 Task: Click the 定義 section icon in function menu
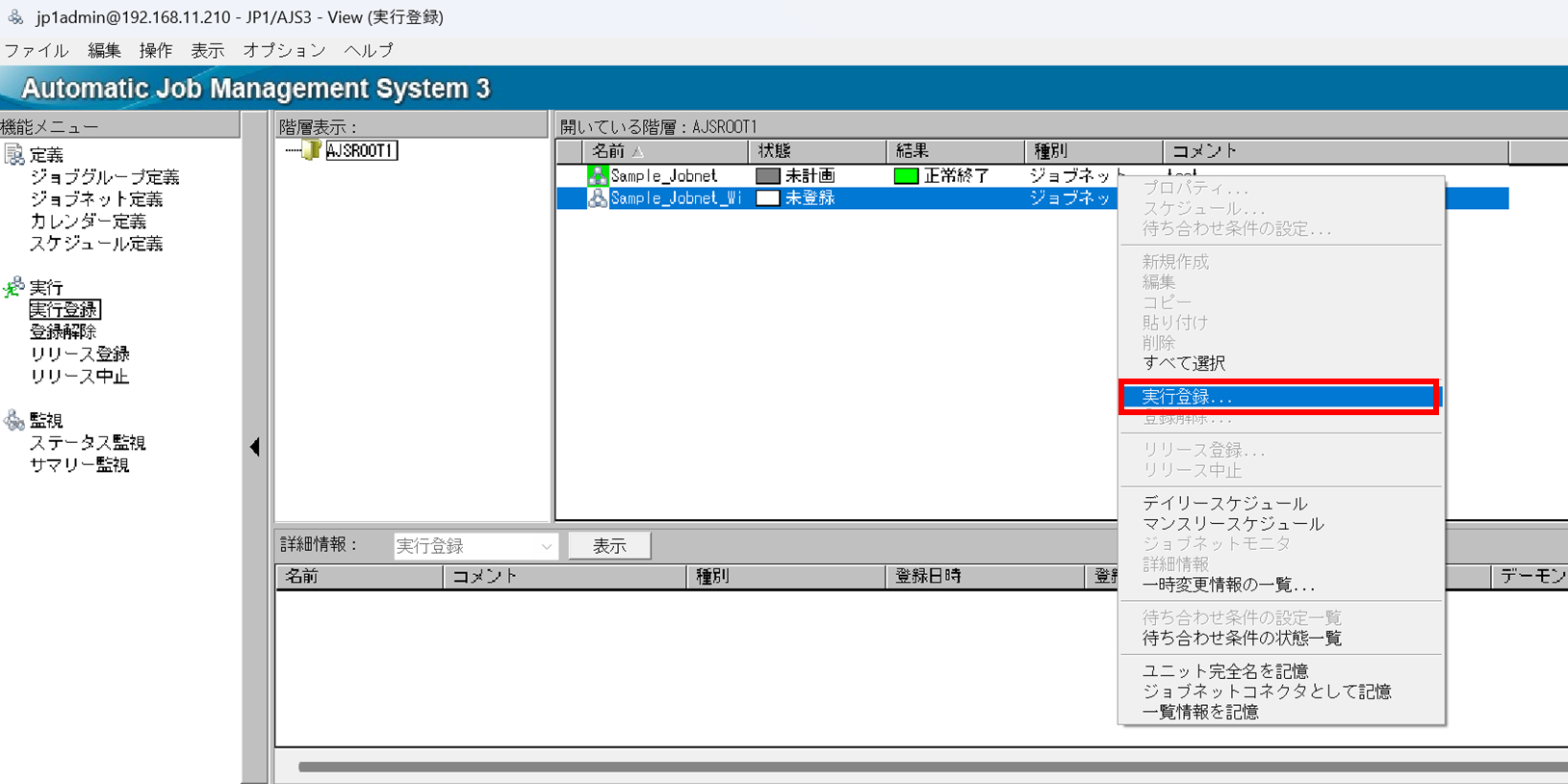coord(14,155)
